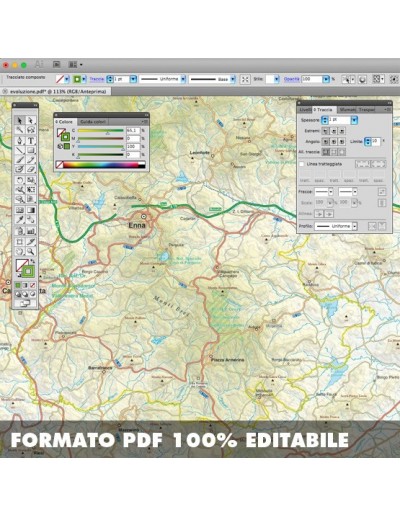The height and width of the screenshot is (517, 400).
Task: Click the Opacità link in control bar
Action: [x=292, y=79]
